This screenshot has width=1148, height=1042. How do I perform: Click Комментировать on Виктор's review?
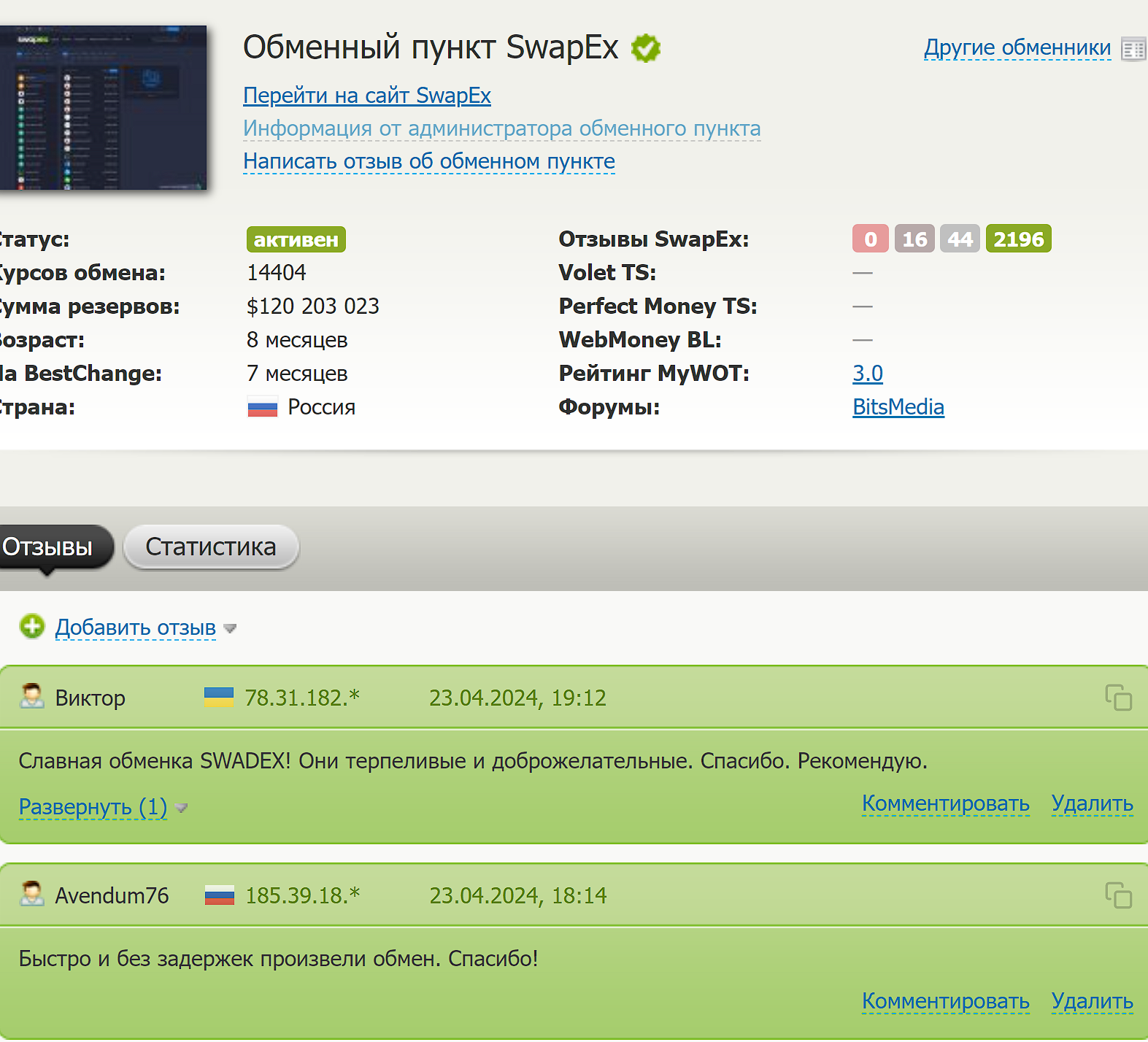point(946,803)
